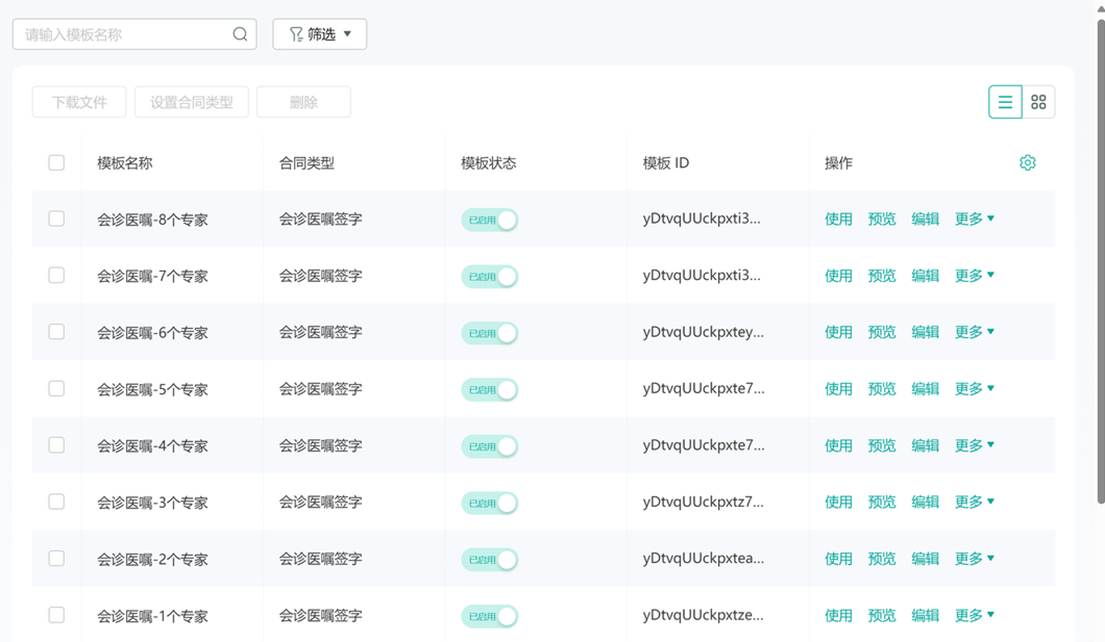Image resolution: width=1105 pixels, height=642 pixels.
Task: Toggle status switch for 会诊医嘱-3个专家
Action: (489, 503)
